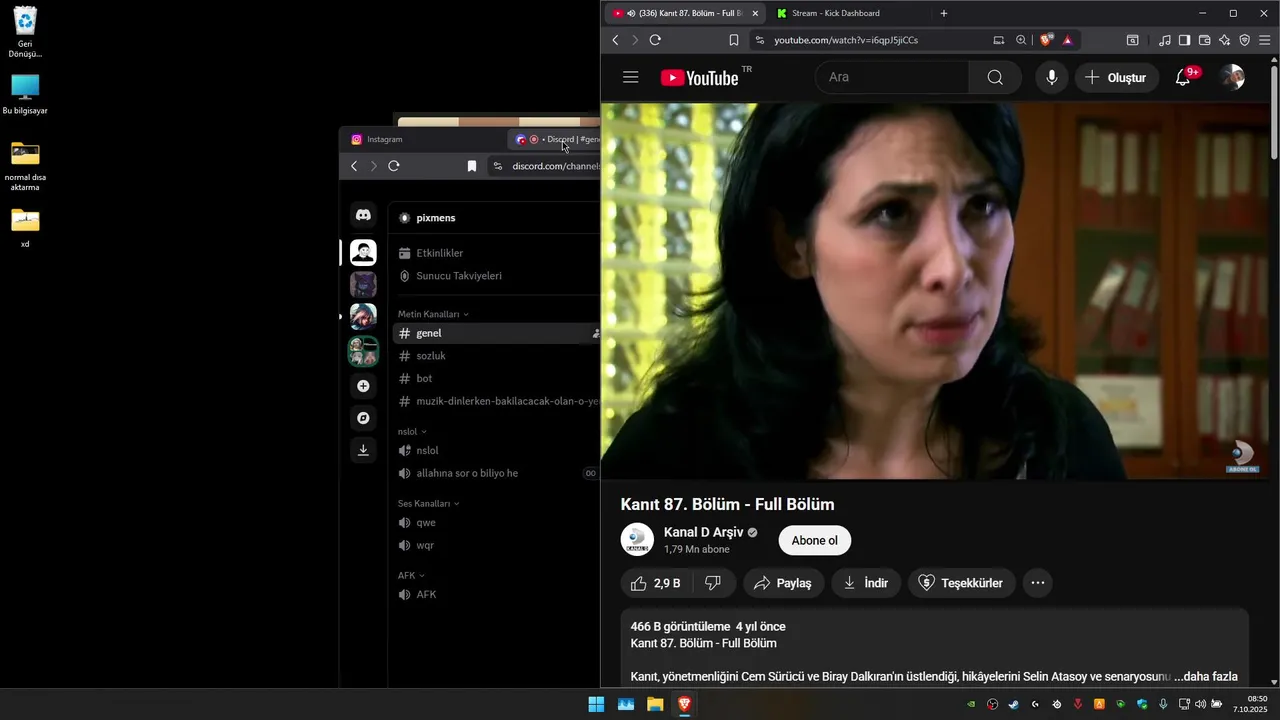Collapse the Metin Kanalları category
This screenshot has height=720, width=1280.
(x=433, y=314)
